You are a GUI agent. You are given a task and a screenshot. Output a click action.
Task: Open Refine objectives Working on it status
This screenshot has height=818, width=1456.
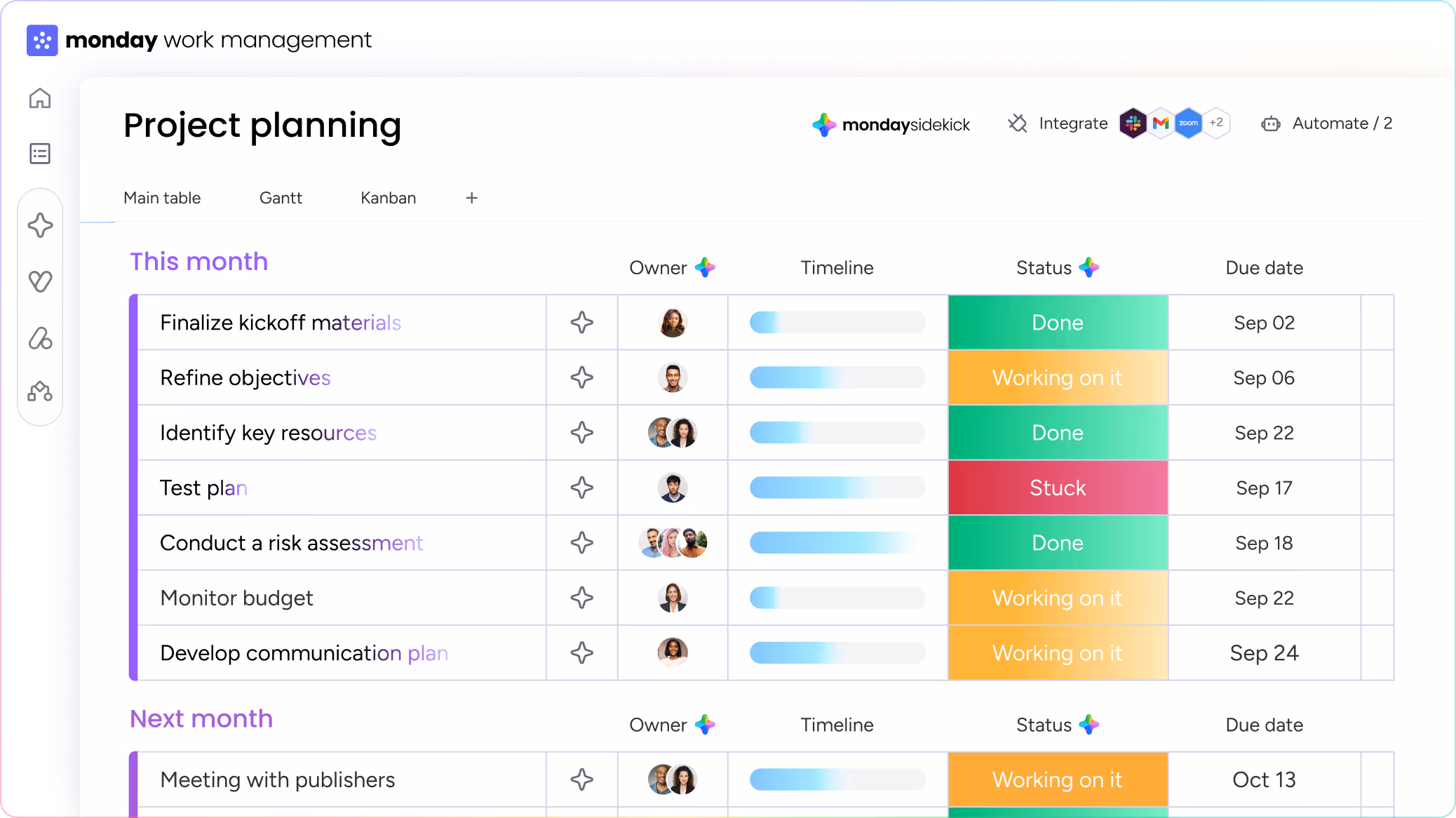pos(1058,377)
